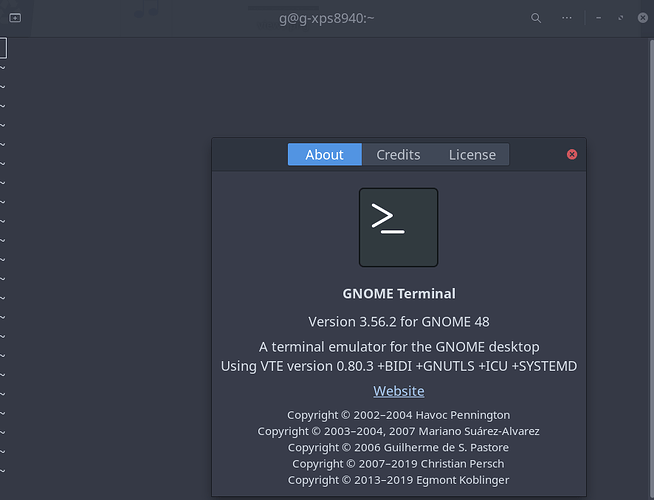Click the terminal window title g@g-xps8940:~
The width and height of the screenshot is (654, 500).
tap(327, 18)
